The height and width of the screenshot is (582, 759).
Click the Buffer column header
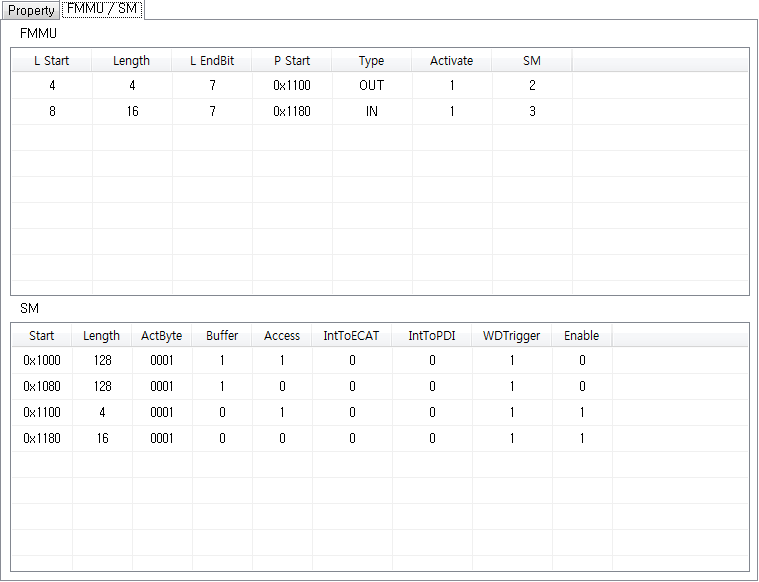(221, 336)
